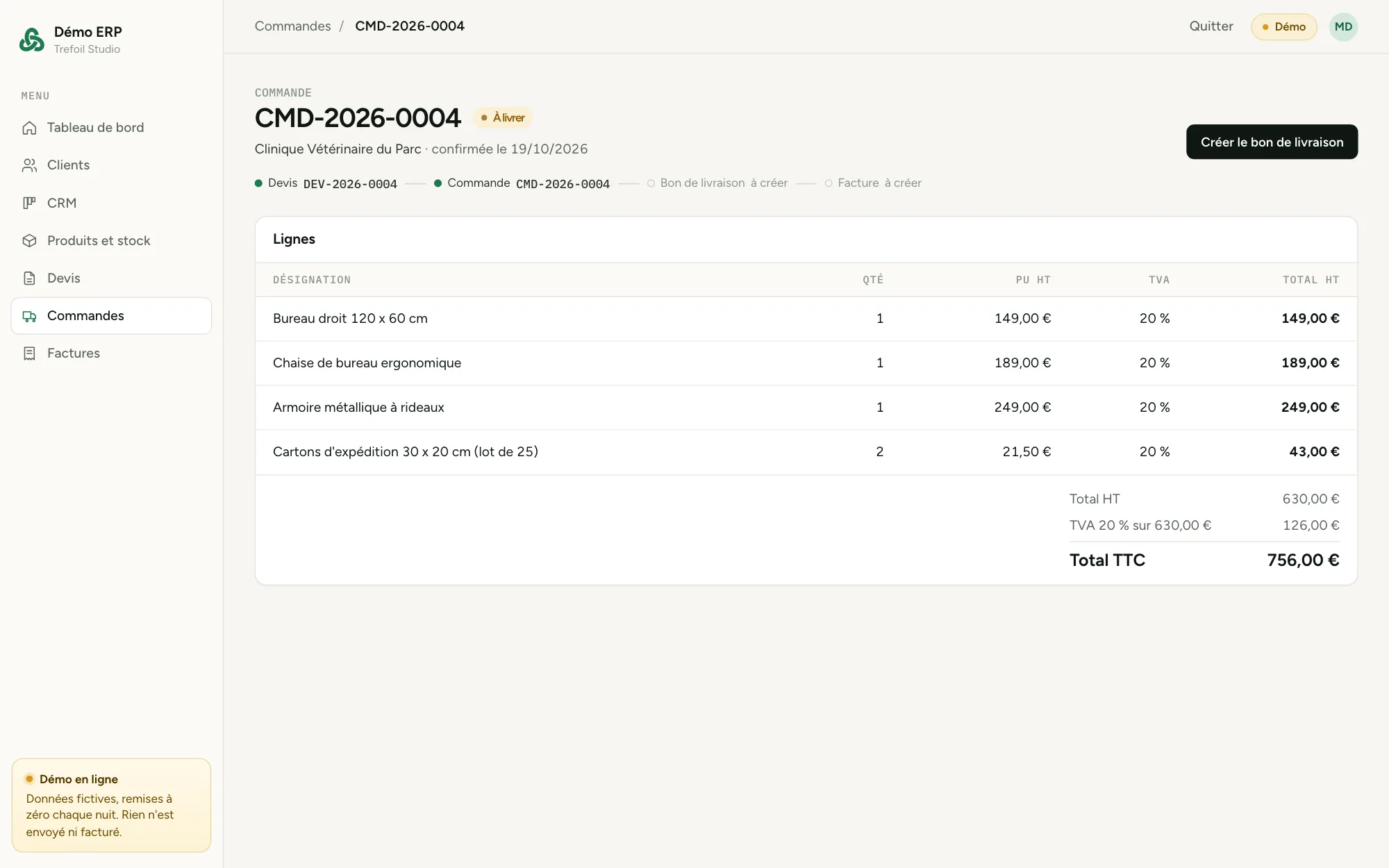Navigate to Produits et stock
1389x868 pixels.
(111, 241)
